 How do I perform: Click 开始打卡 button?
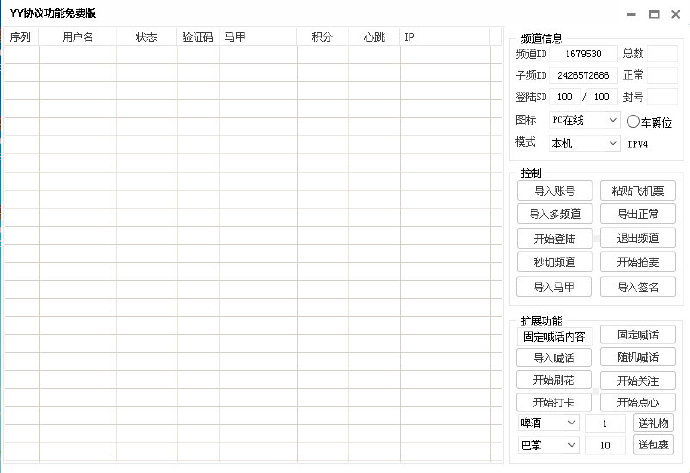[x=554, y=402]
